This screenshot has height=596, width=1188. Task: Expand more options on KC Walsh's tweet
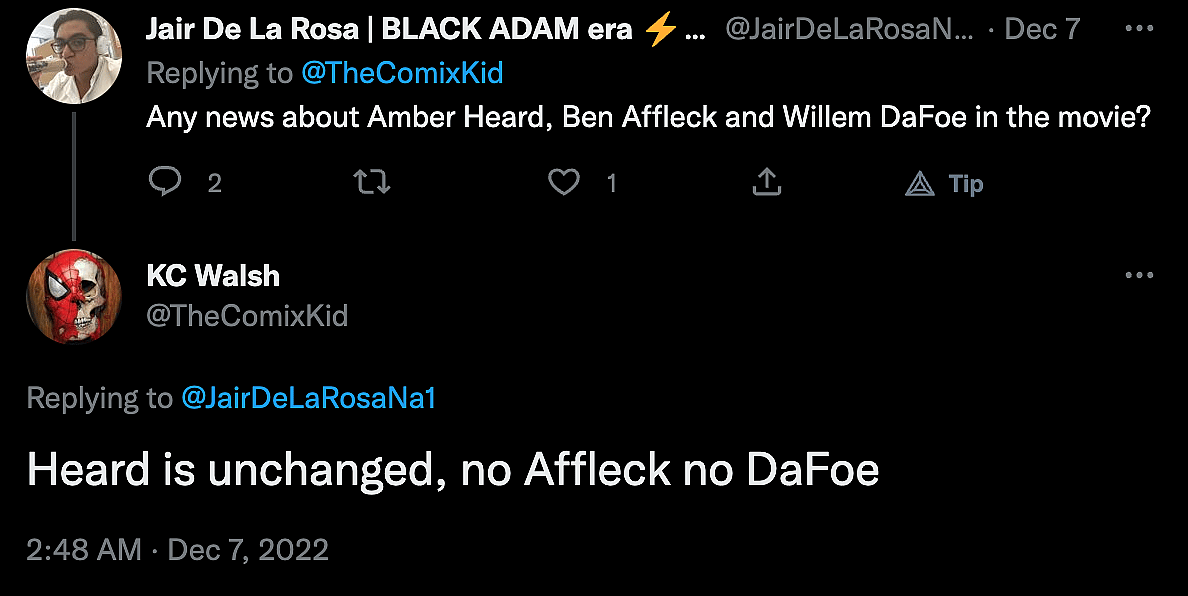(1139, 275)
